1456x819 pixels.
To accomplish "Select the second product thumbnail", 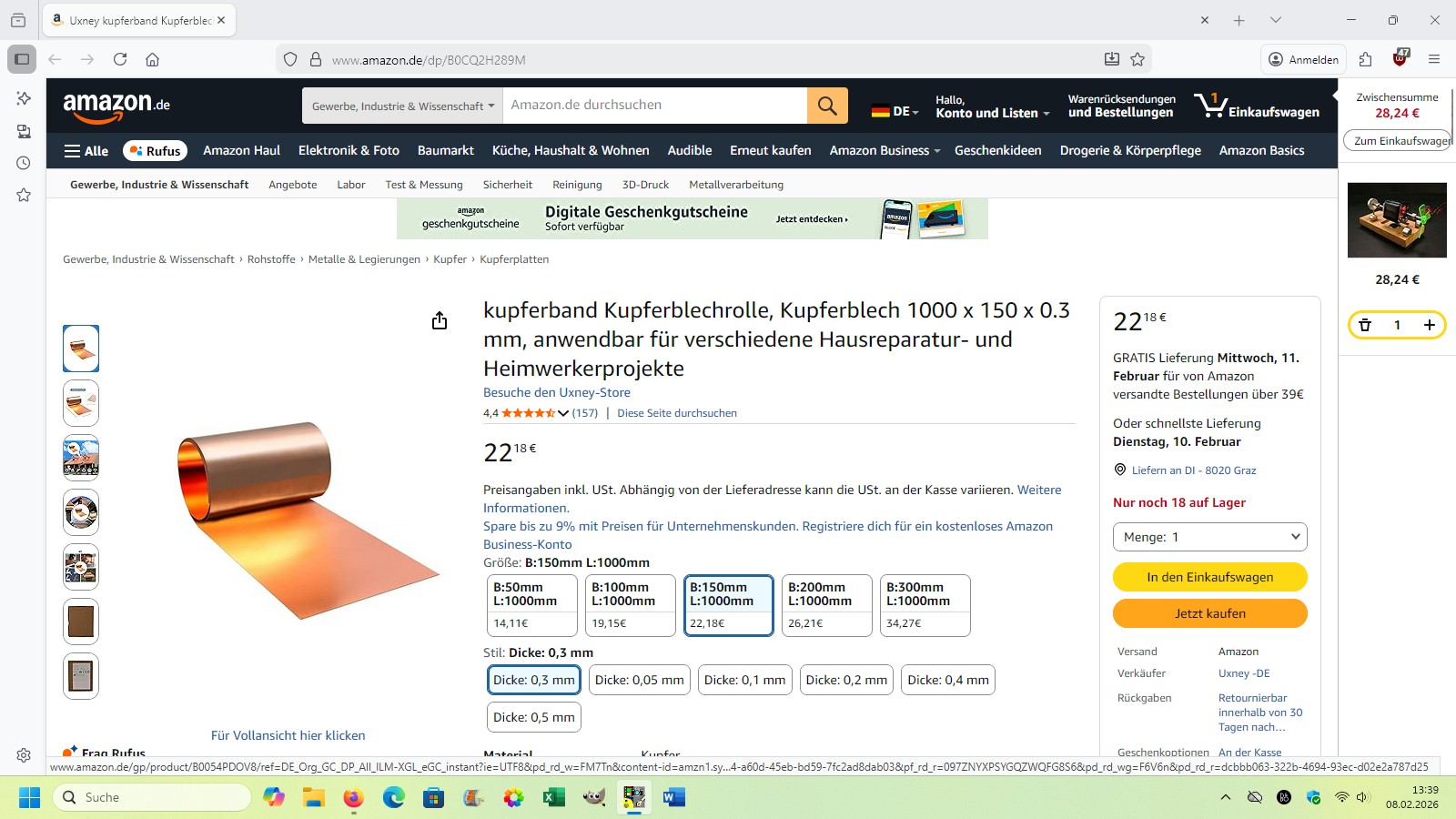I will 81,403.
